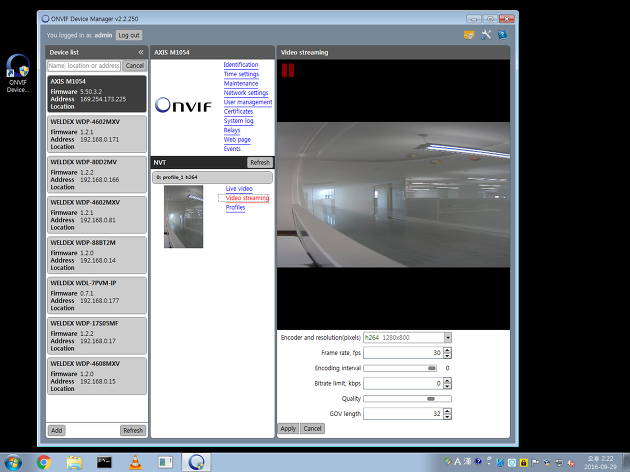Open the Windows Start menu

pos(13,462)
